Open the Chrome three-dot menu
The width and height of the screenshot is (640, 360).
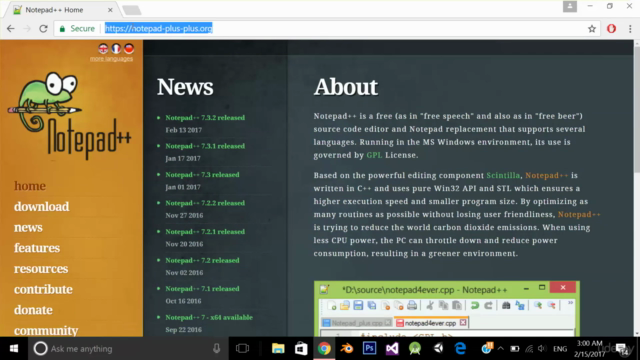tap(630, 29)
